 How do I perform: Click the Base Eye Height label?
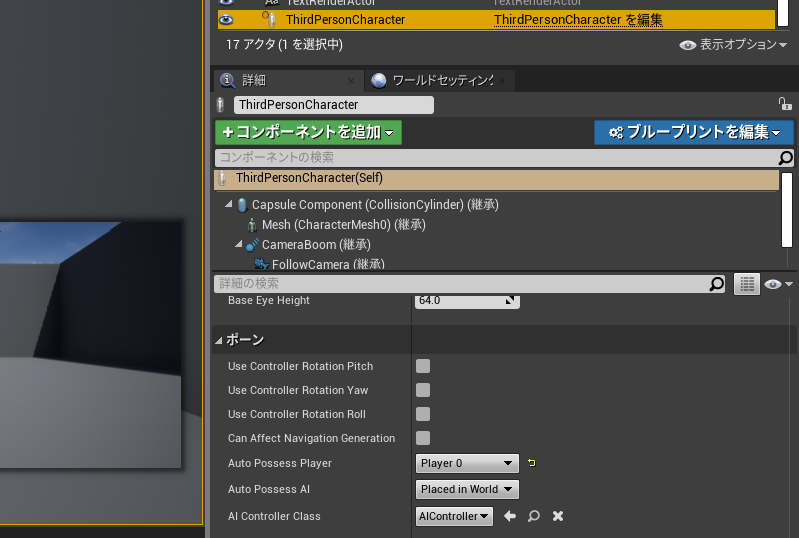pyautogui.click(x=269, y=301)
